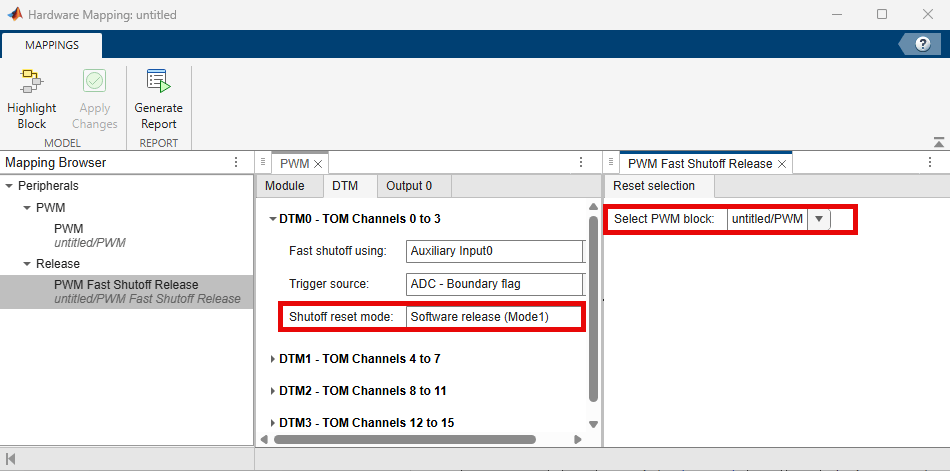Viewport: 950px width, 471px height.
Task: Open the help question mark button
Action: tap(923, 44)
